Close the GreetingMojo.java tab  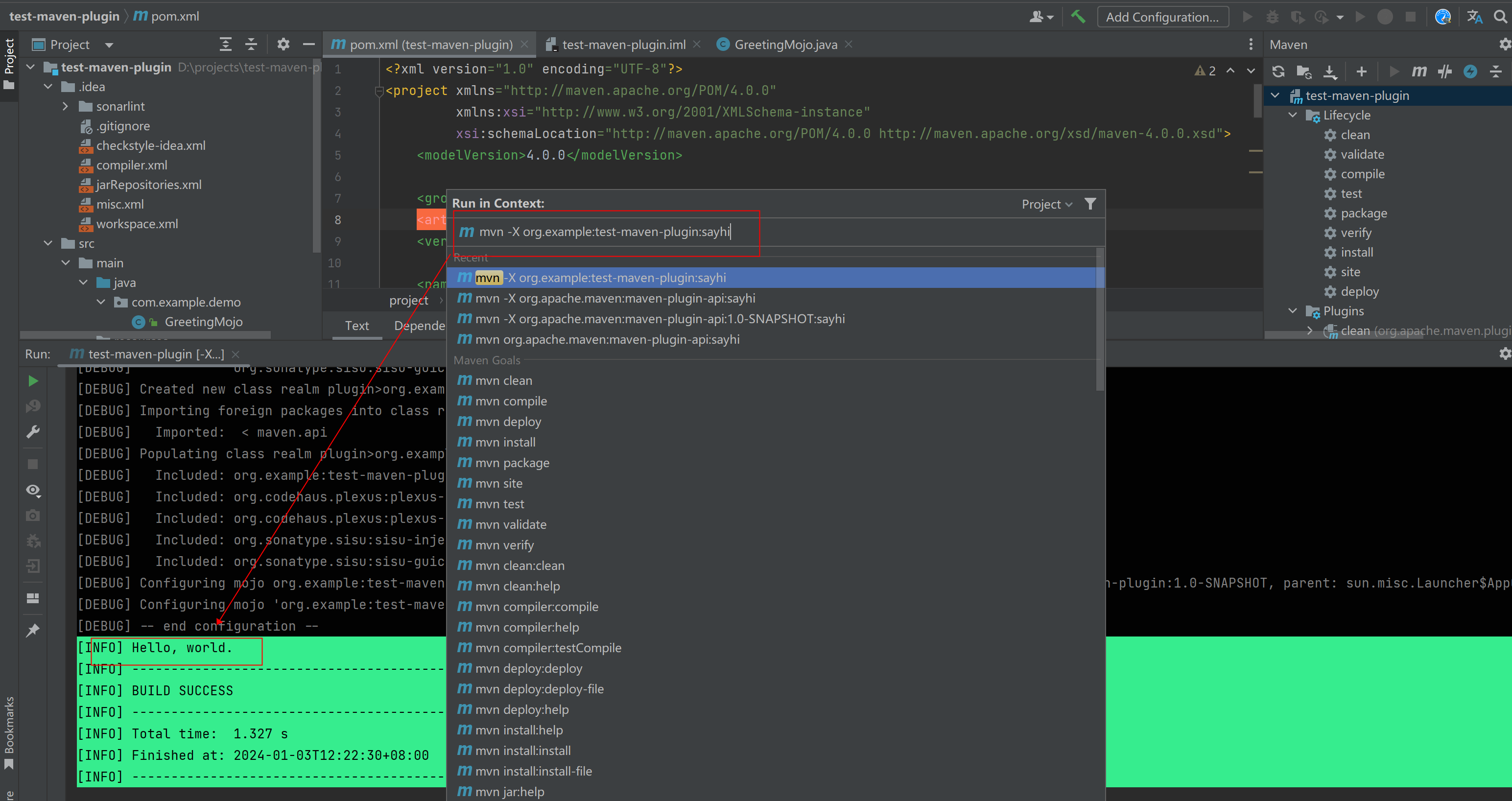point(849,45)
